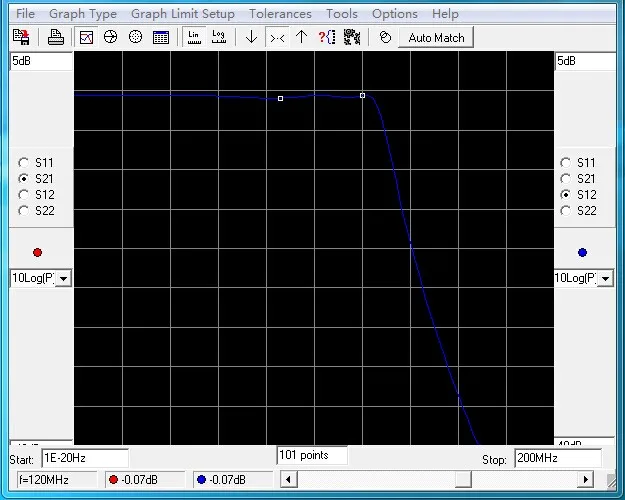
Task: Click the frequency scrollbar thumb
Action: [x=463, y=479]
